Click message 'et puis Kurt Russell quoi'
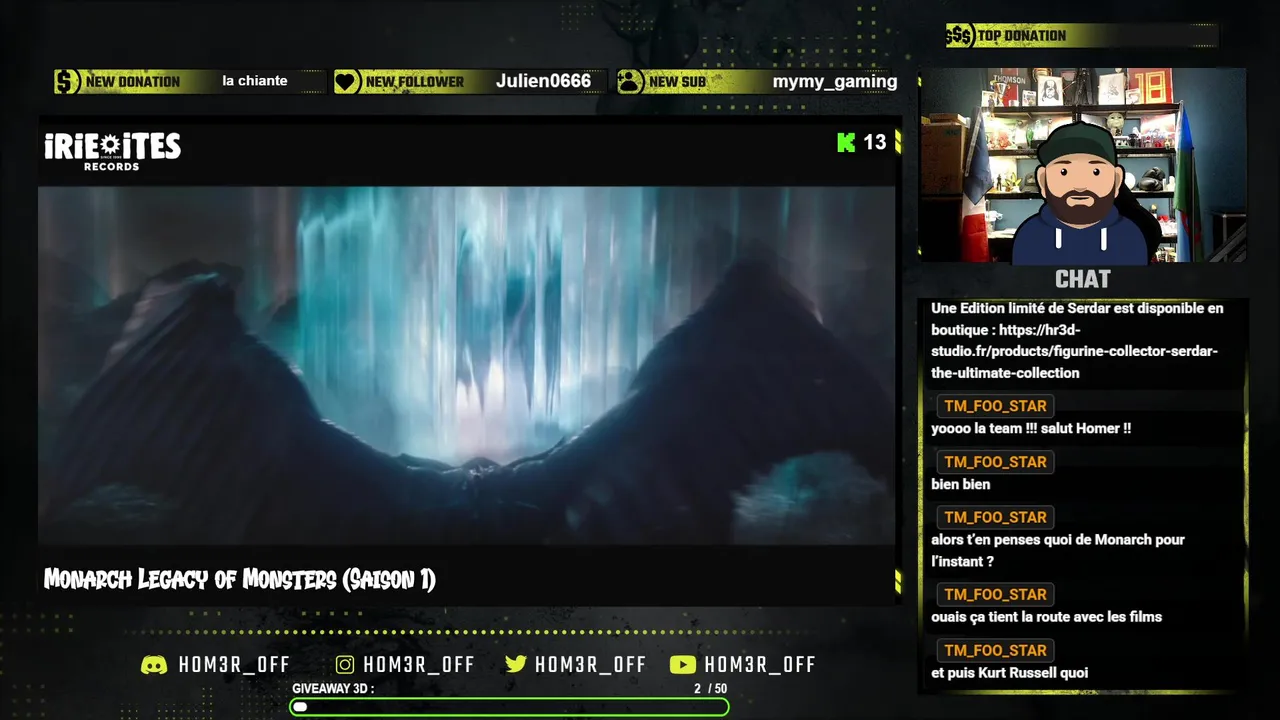This screenshot has height=720, width=1280. click(x=1010, y=673)
